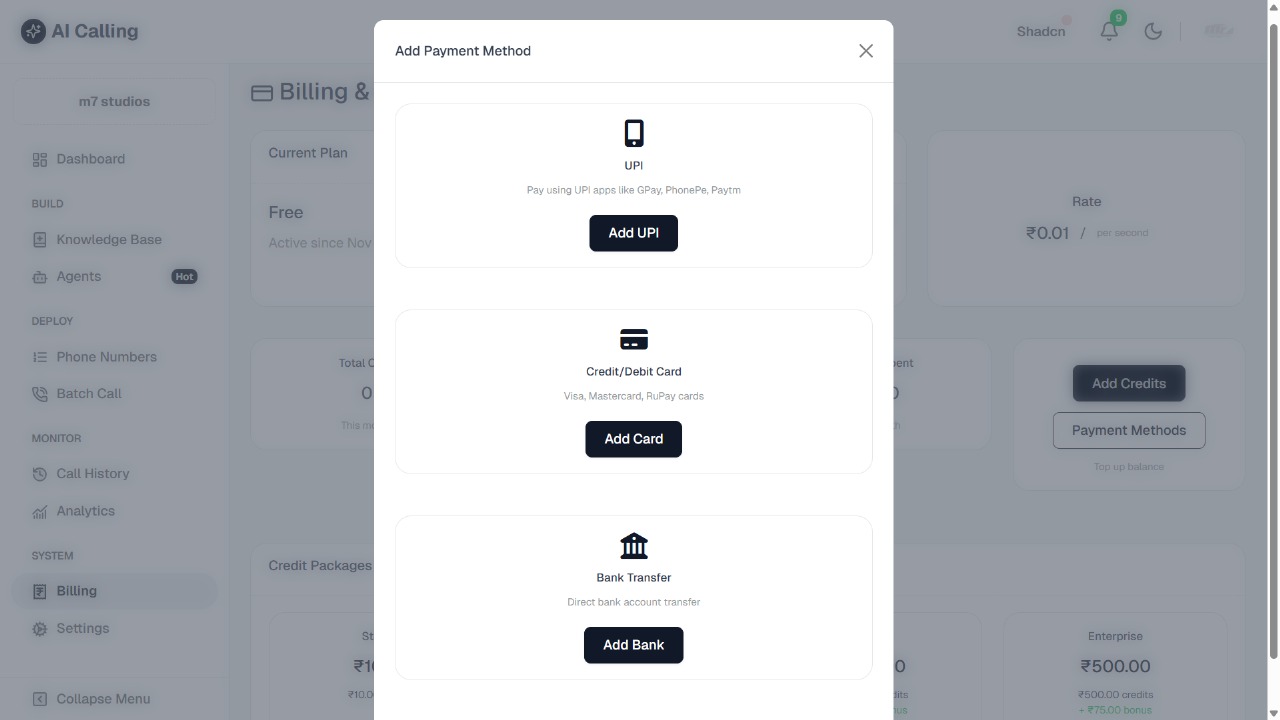Open Analytics using the chart icon
The image size is (1280, 720).
point(39,511)
